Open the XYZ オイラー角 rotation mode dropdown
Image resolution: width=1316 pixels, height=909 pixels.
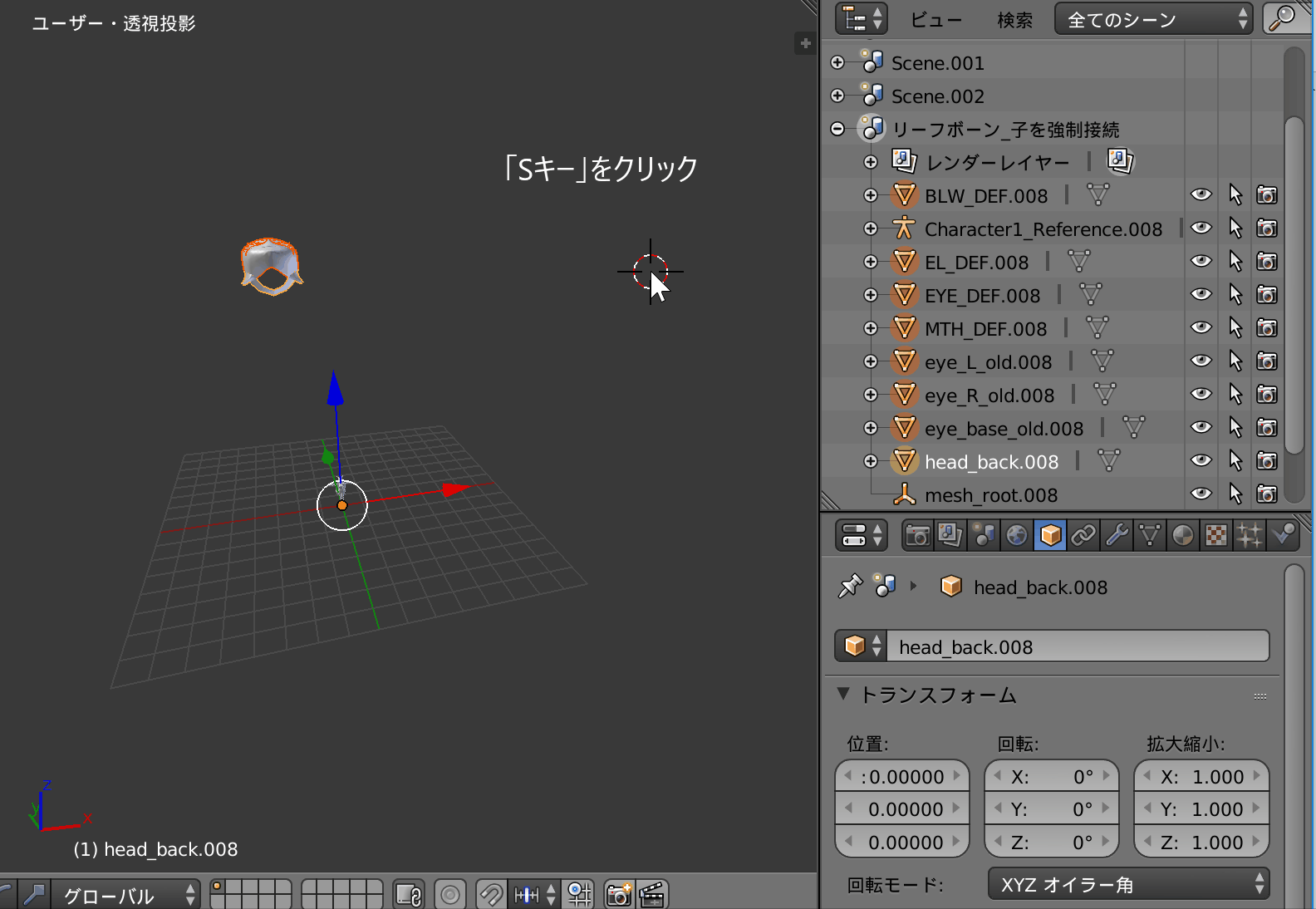pyautogui.click(x=1129, y=885)
